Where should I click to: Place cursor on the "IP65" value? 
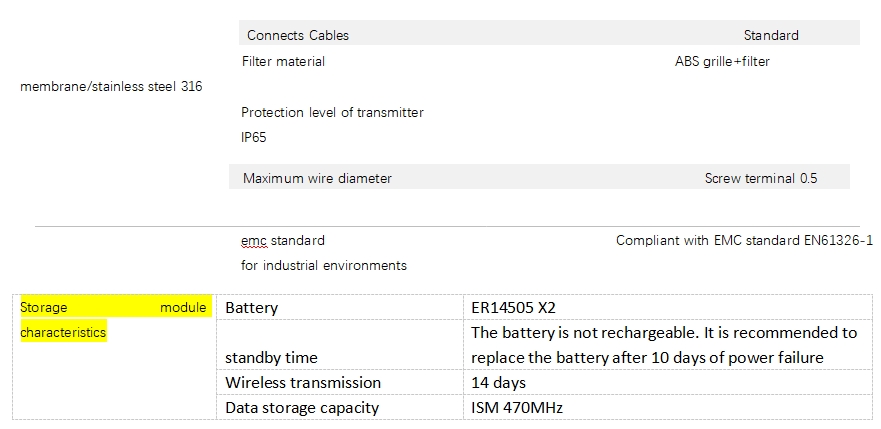click(x=254, y=137)
